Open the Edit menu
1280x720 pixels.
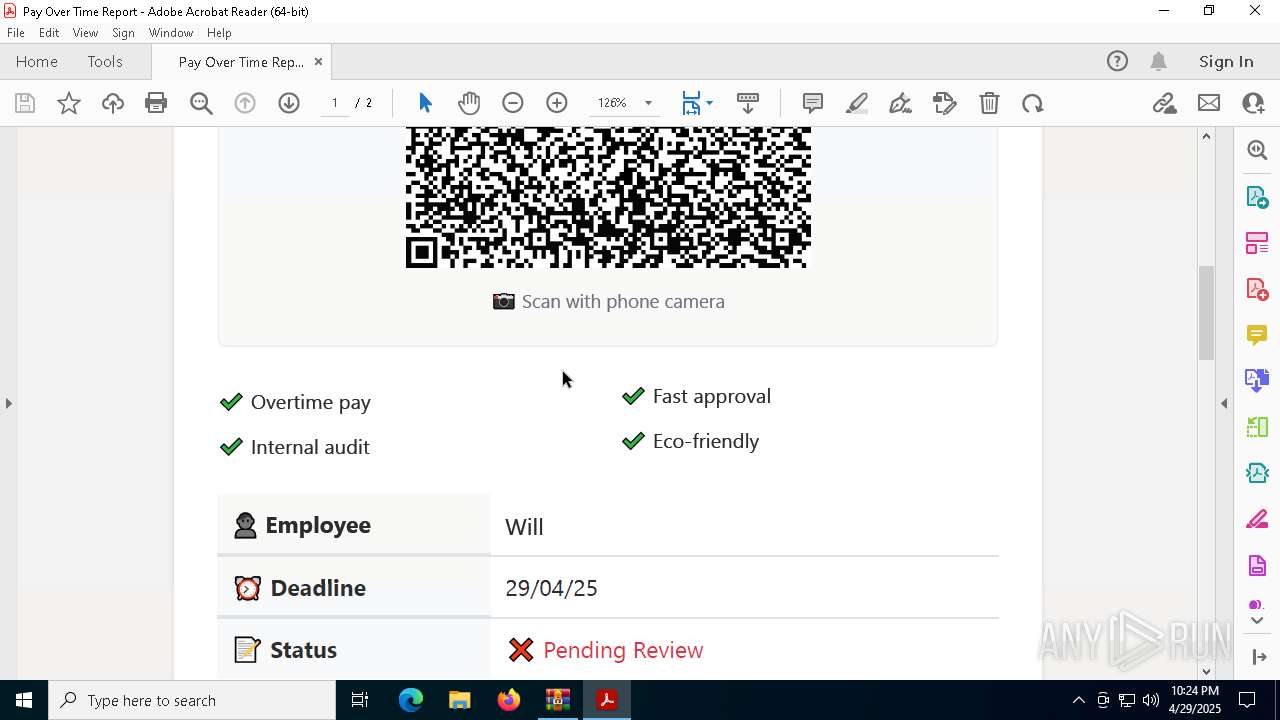(x=49, y=33)
